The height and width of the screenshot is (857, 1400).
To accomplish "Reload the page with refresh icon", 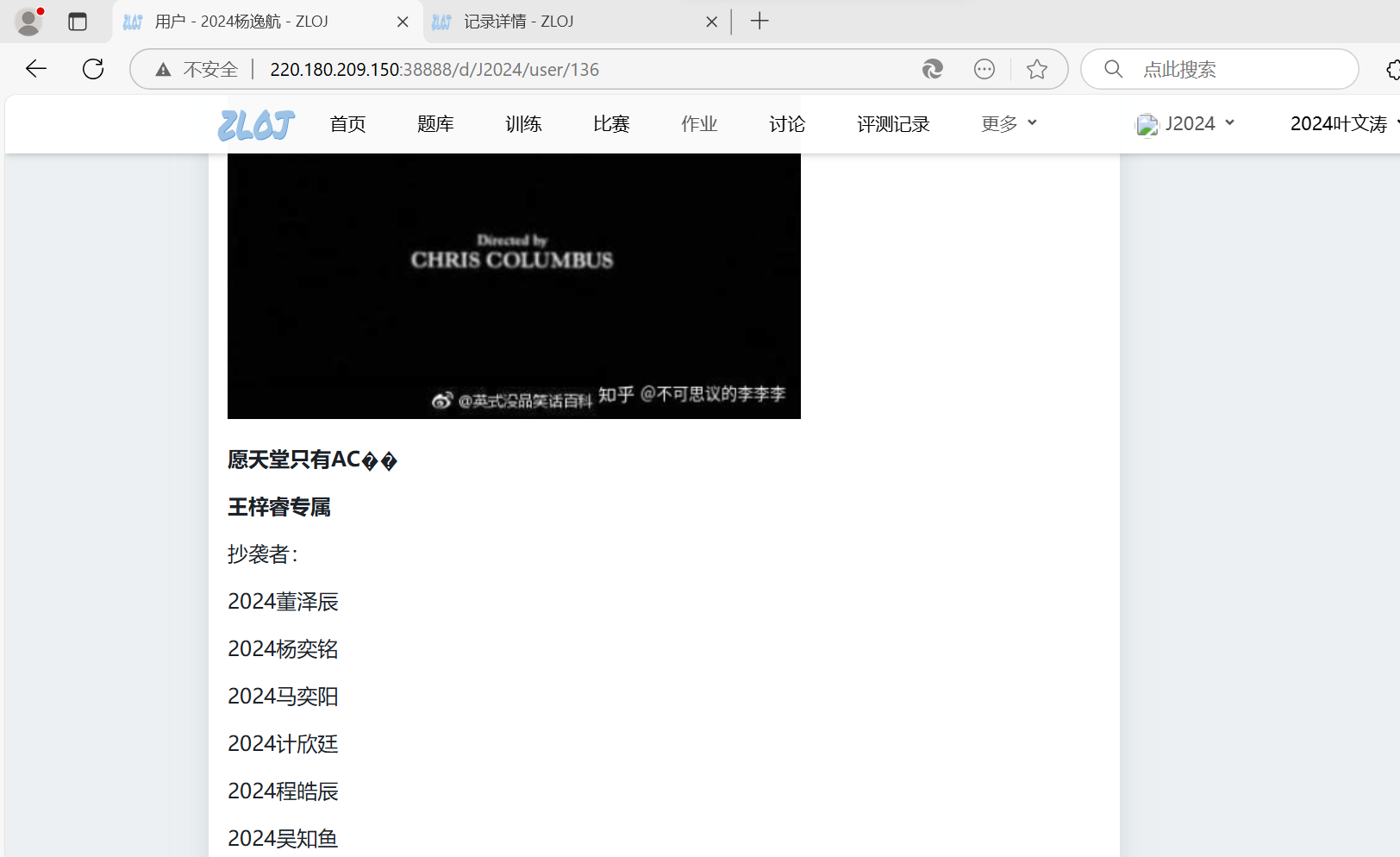I will coord(93,69).
